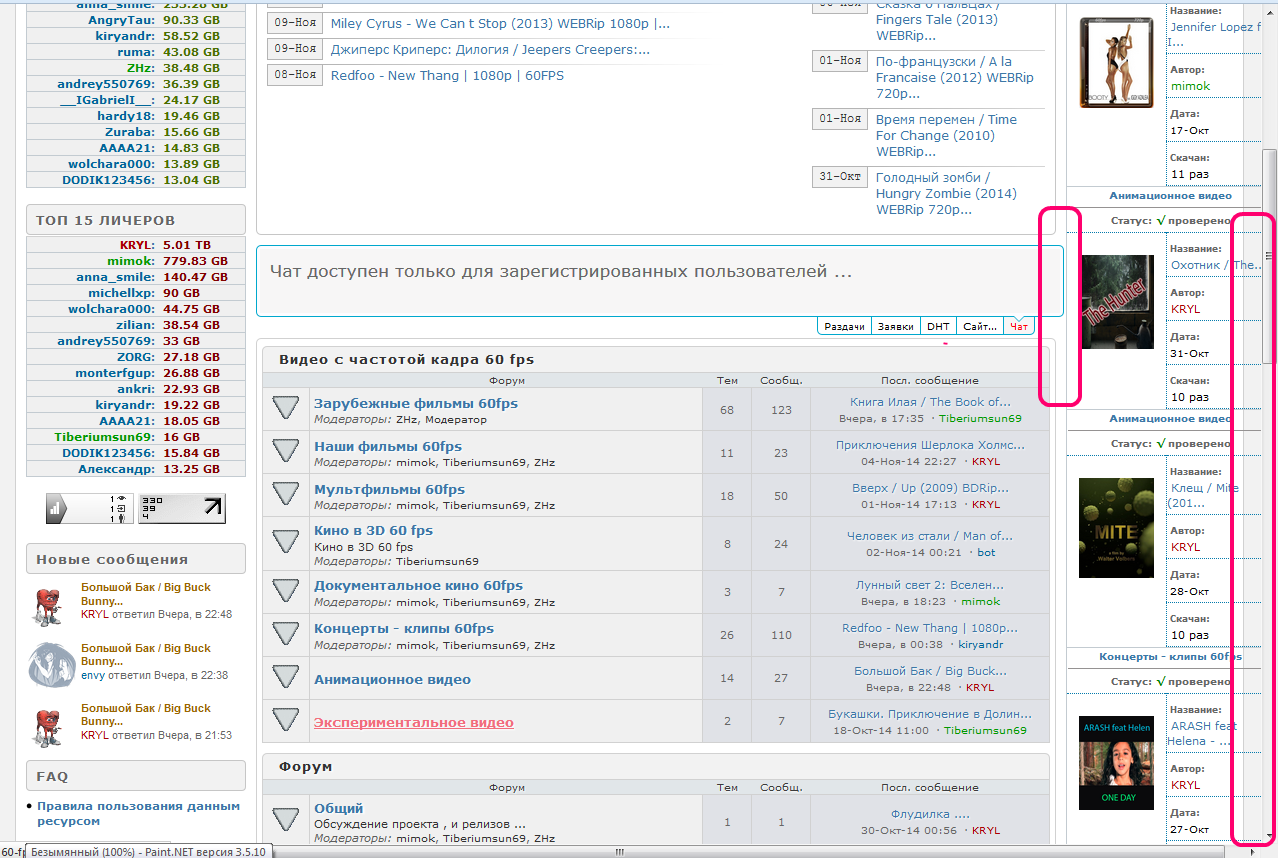Open the Кино в 3D 60 fps forum
Viewport: 1278px width, 858px height.
pyautogui.click(x=373, y=530)
